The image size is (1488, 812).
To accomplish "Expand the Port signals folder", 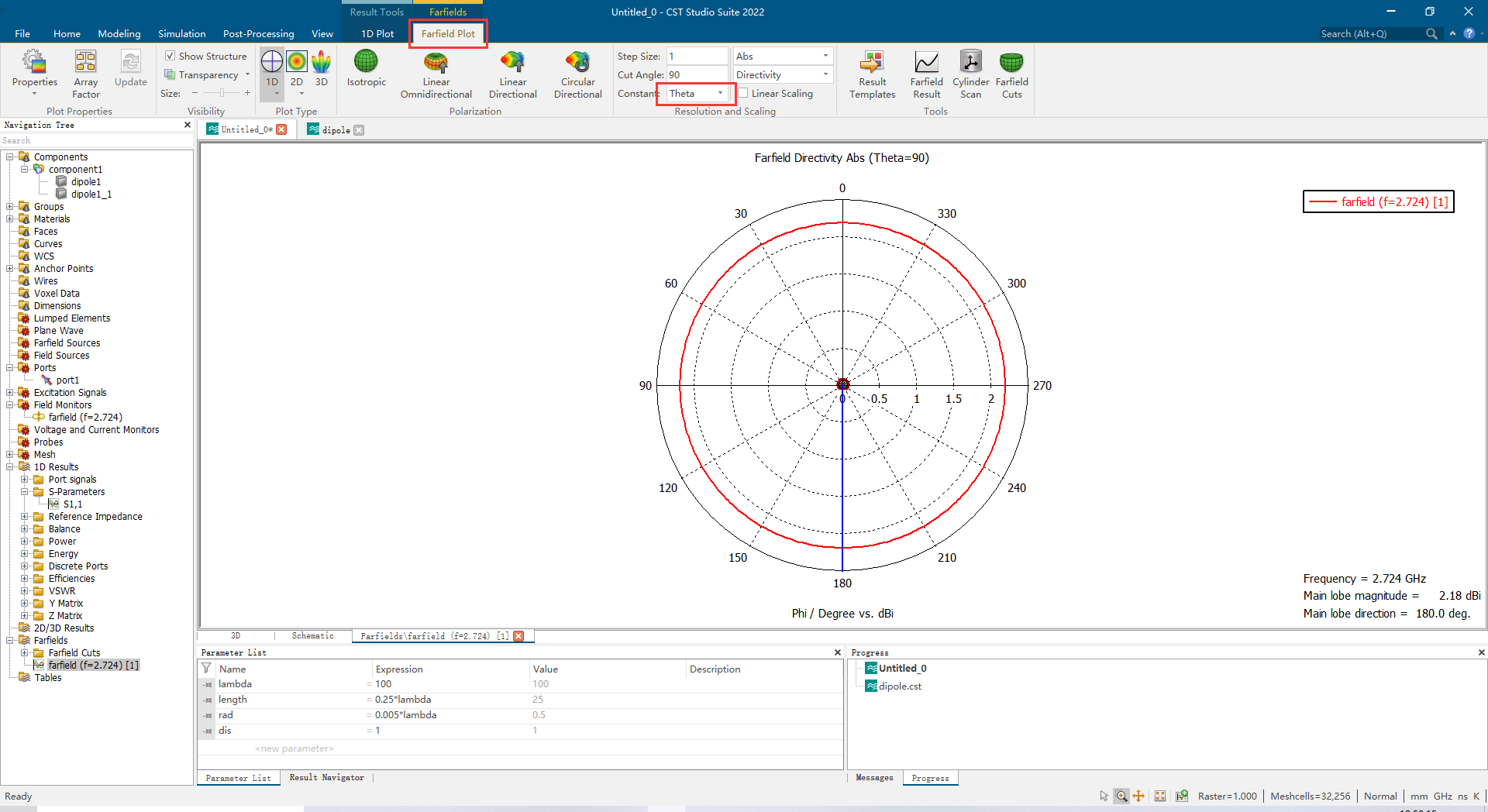I will pos(24,480).
